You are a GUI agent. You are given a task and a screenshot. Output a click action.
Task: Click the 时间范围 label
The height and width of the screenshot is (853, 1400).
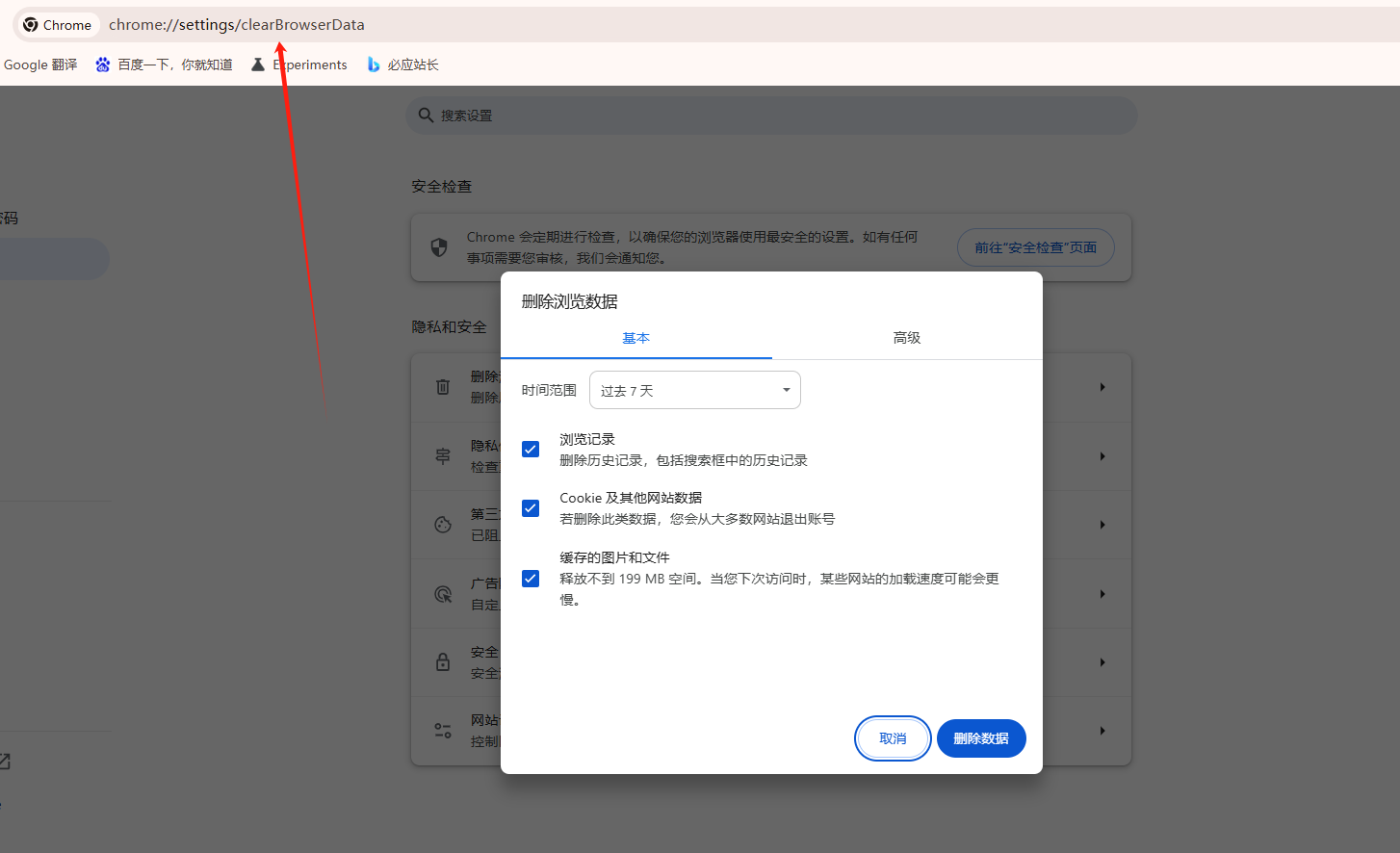tap(549, 390)
